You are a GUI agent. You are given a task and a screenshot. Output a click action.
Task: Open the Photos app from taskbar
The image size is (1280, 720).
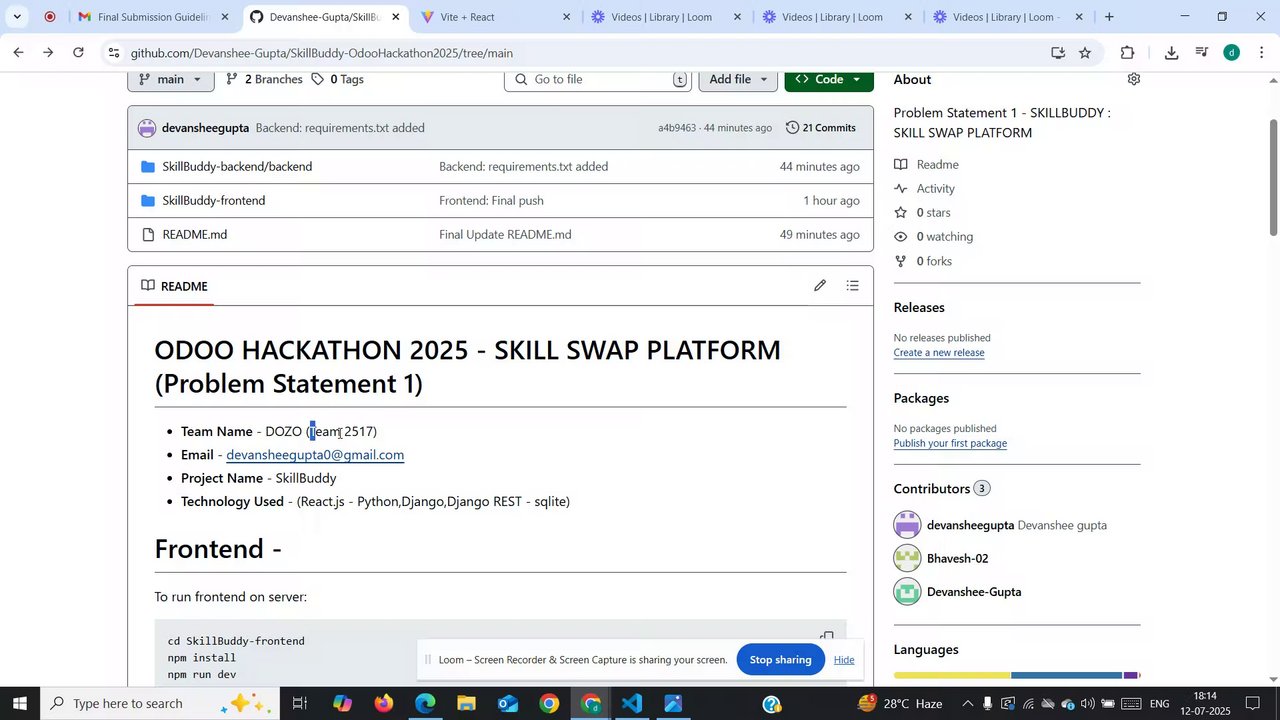tap(673, 704)
